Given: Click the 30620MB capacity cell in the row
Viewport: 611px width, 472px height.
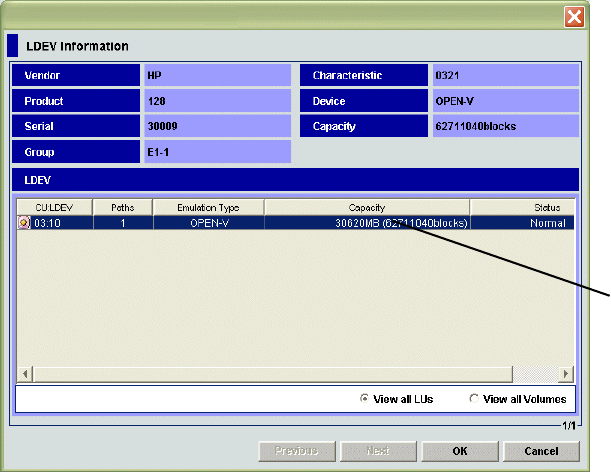Looking at the screenshot, I should coord(366,224).
